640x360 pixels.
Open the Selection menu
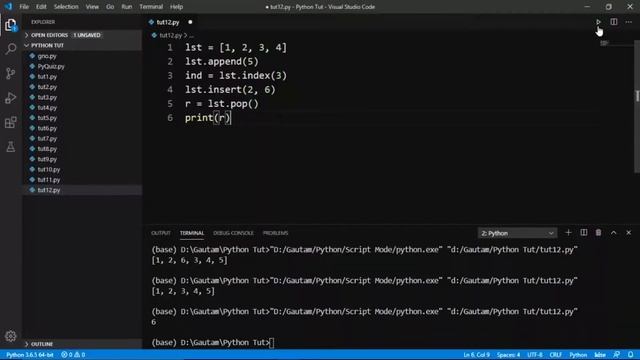point(66,7)
